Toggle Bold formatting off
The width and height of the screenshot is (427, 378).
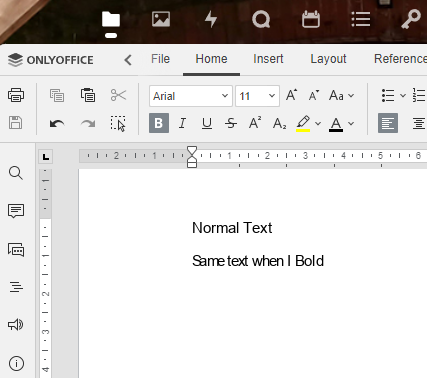pyautogui.click(x=159, y=123)
